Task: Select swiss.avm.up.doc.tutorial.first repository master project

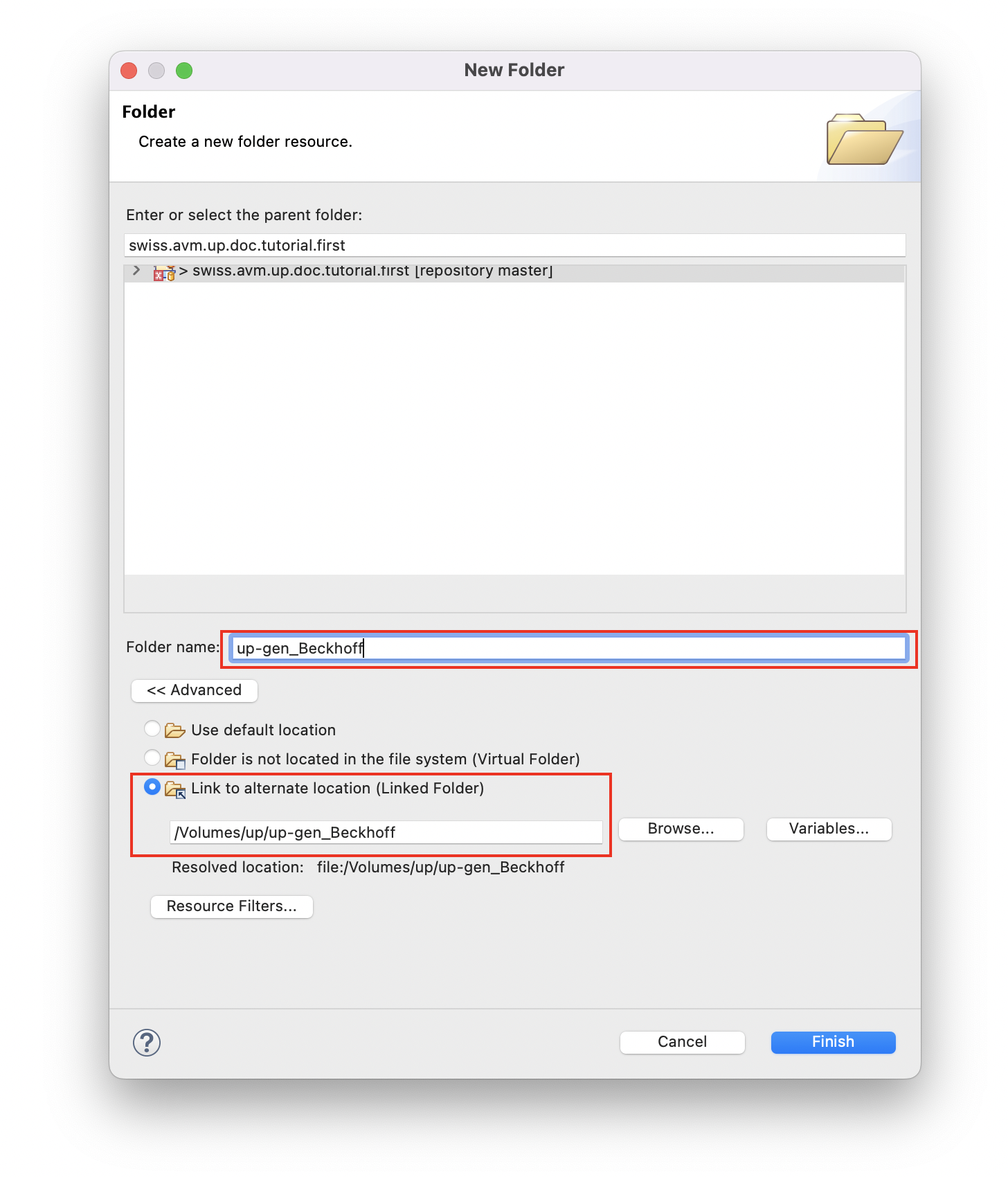Action: click(372, 271)
